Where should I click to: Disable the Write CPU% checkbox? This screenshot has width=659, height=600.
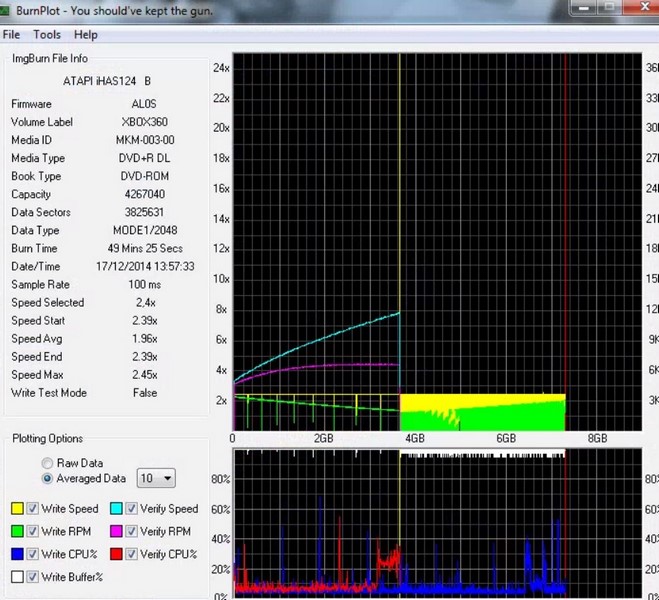point(33,554)
